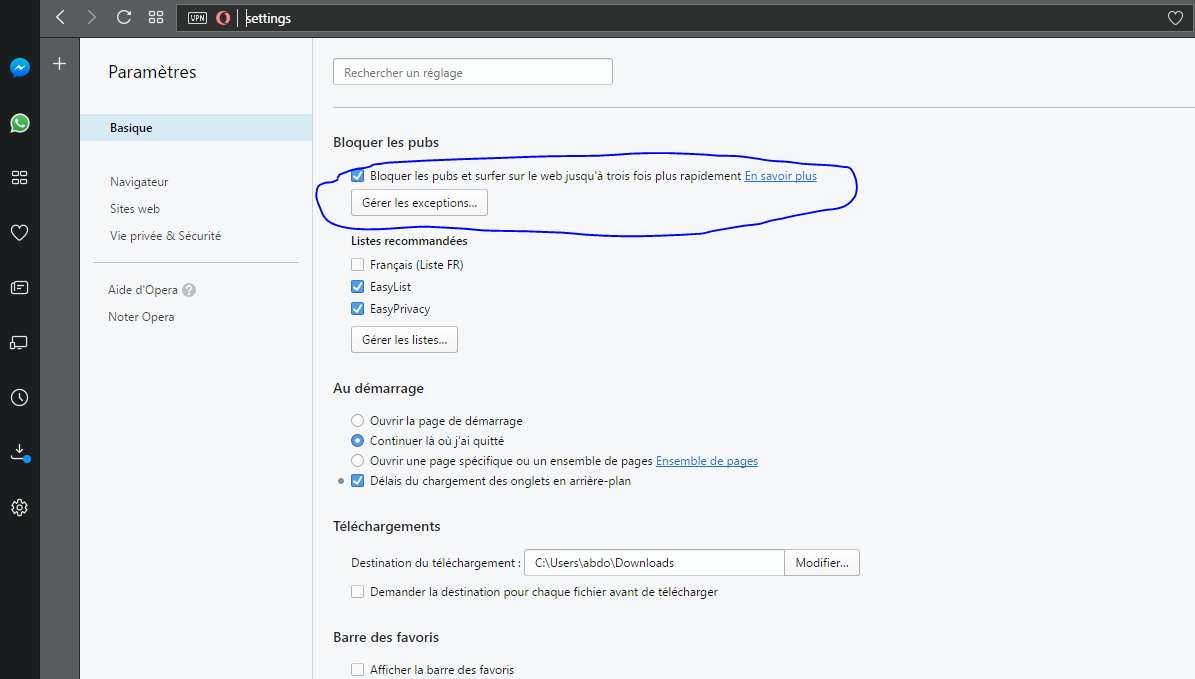Check Afficher la barre des favoris

click(357, 670)
